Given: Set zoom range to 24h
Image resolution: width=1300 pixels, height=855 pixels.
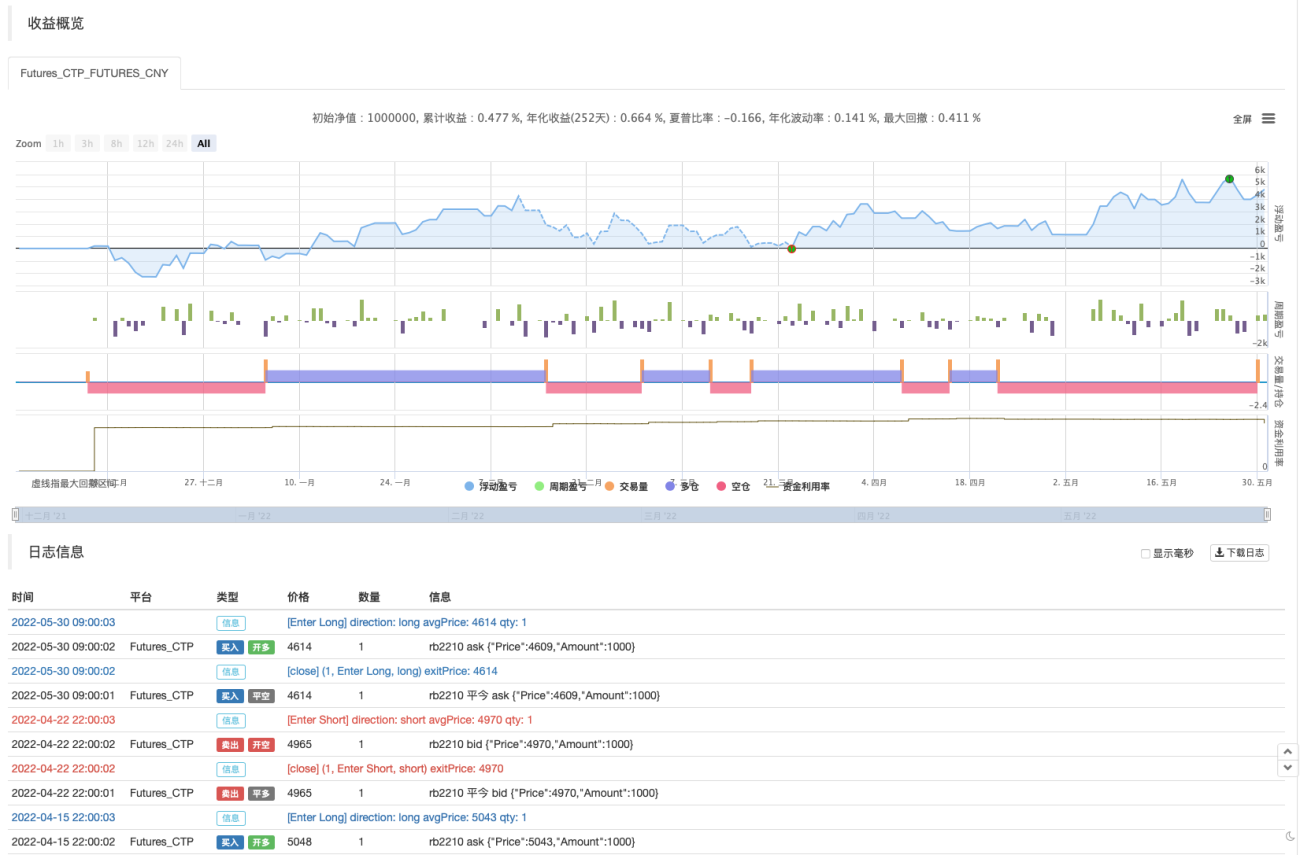Looking at the screenshot, I should coord(175,143).
